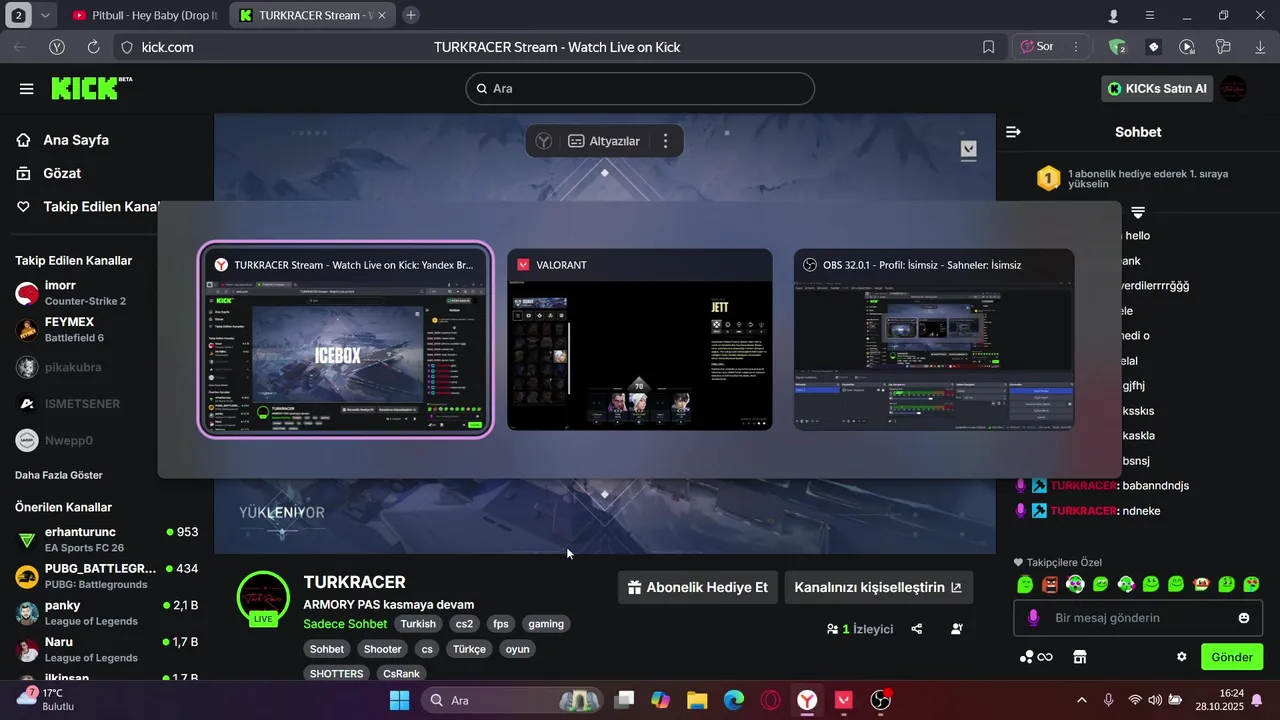The height and width of the screenshot is (720, 1280).
Task: Click the Sor assistant button
Action: [x=1037, y=47]
